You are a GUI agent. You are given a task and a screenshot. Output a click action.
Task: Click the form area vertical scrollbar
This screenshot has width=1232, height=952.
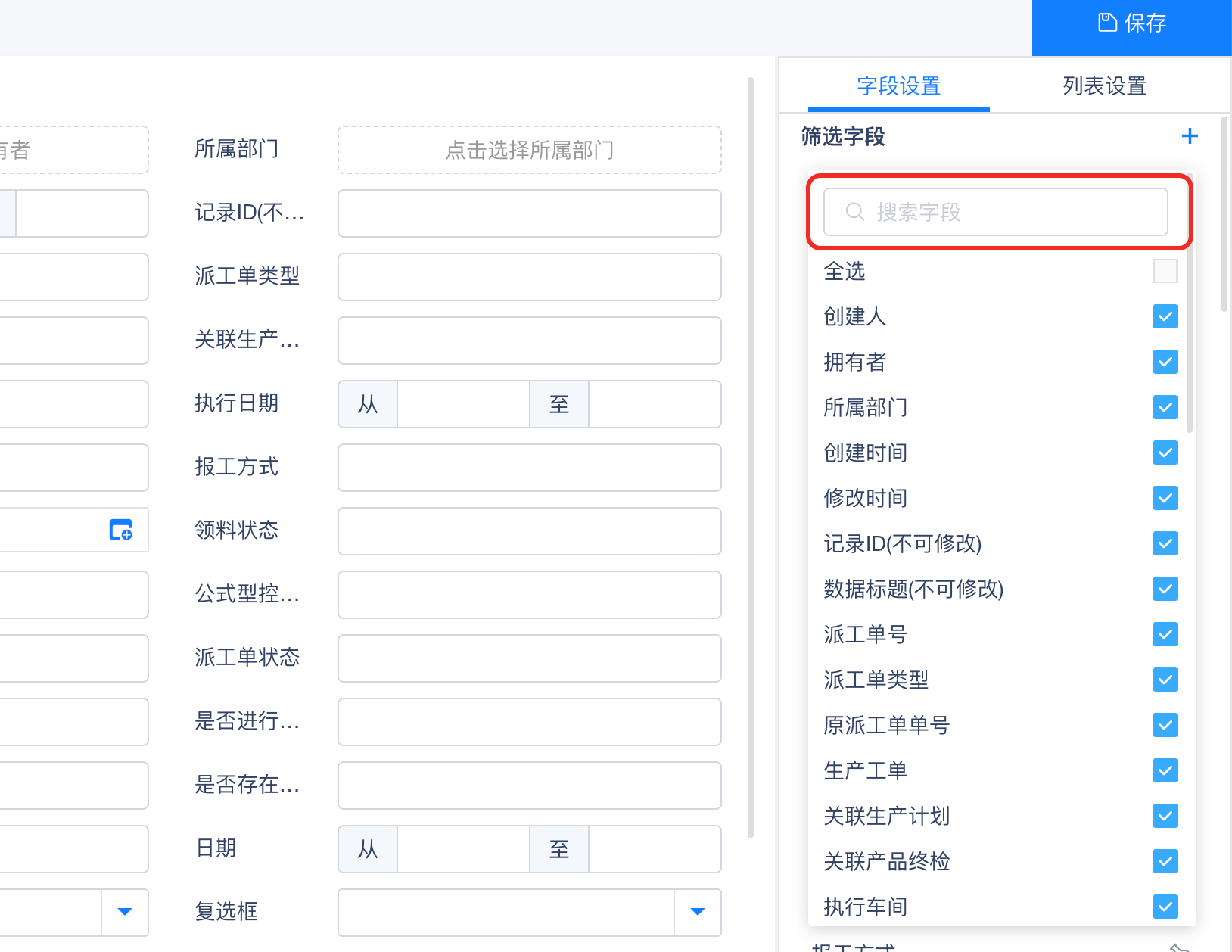[x=751, y=457]
